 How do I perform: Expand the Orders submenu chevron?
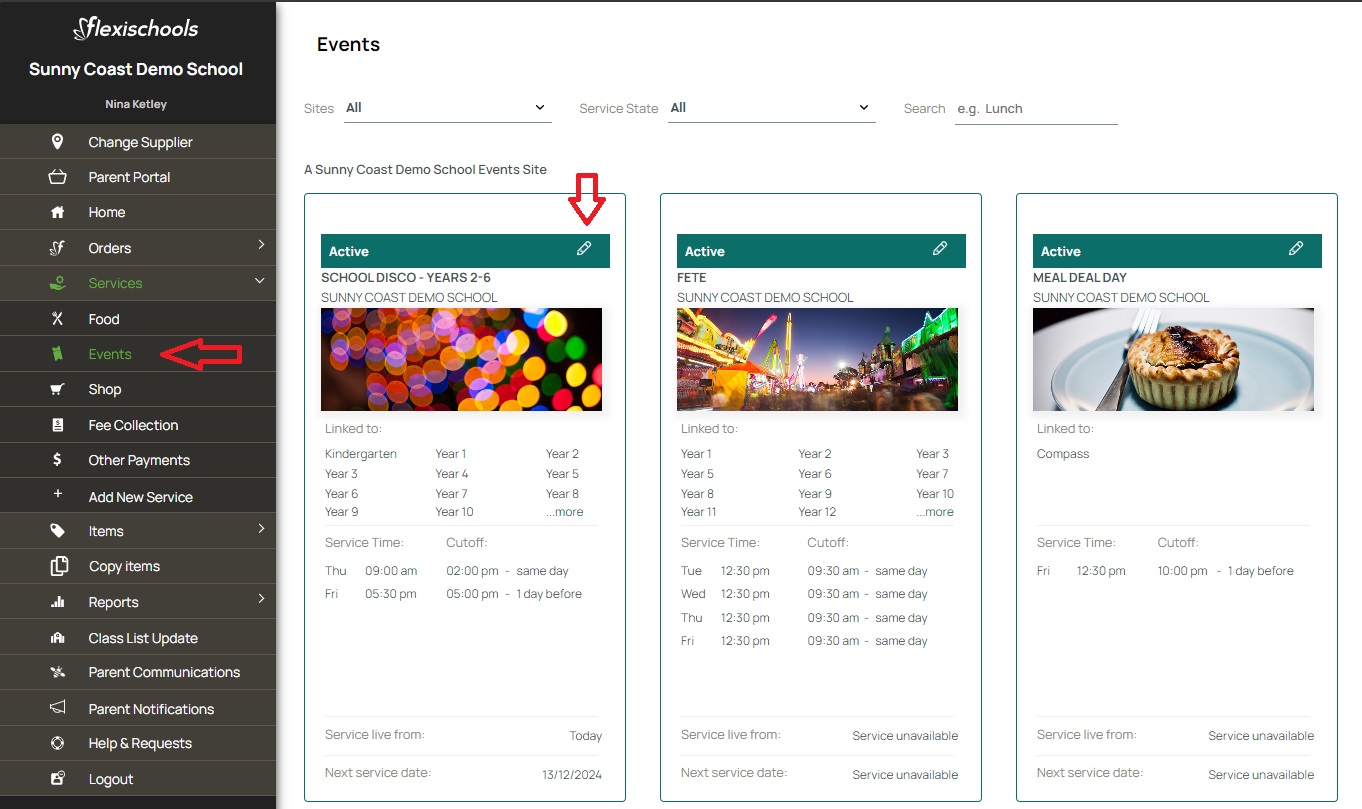261,245
